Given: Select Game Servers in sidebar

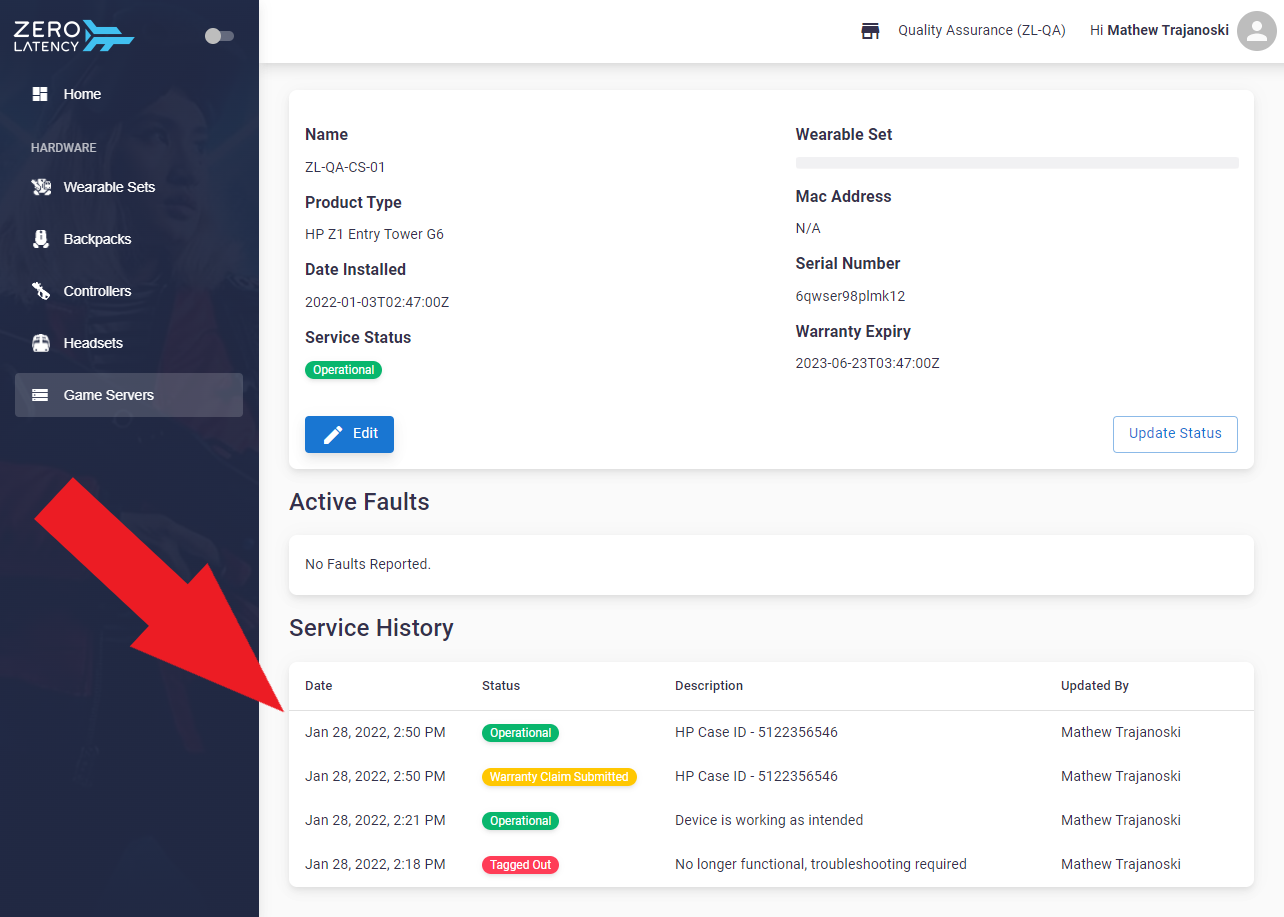Looking at the screenshot, I should point(129,395).
